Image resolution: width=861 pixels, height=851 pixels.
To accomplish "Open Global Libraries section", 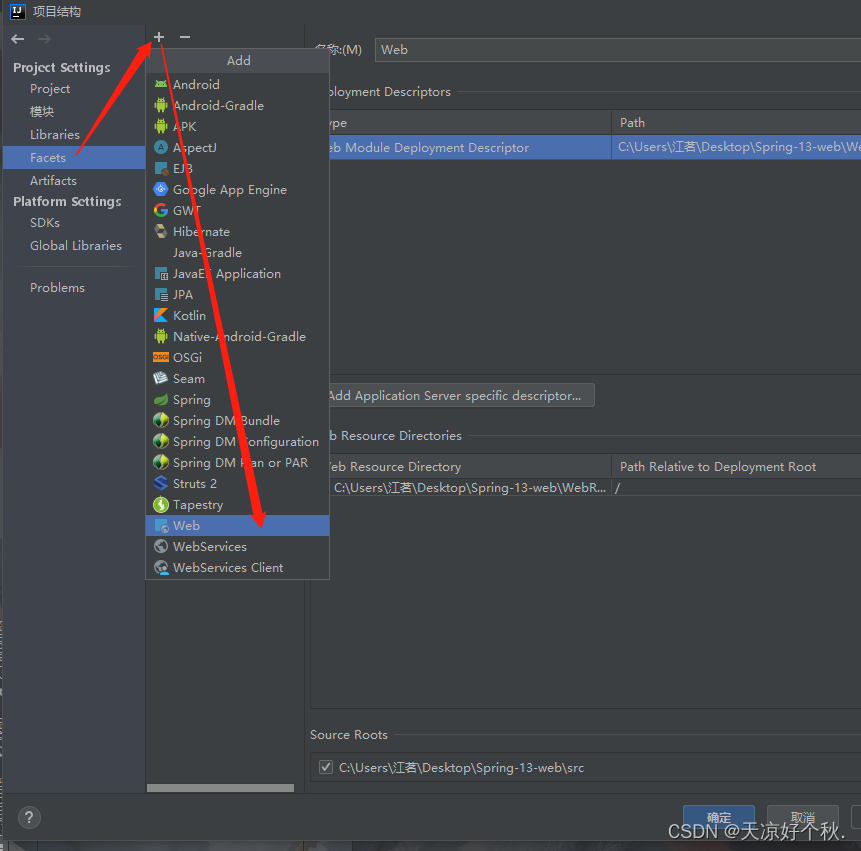I will [76, 245].
